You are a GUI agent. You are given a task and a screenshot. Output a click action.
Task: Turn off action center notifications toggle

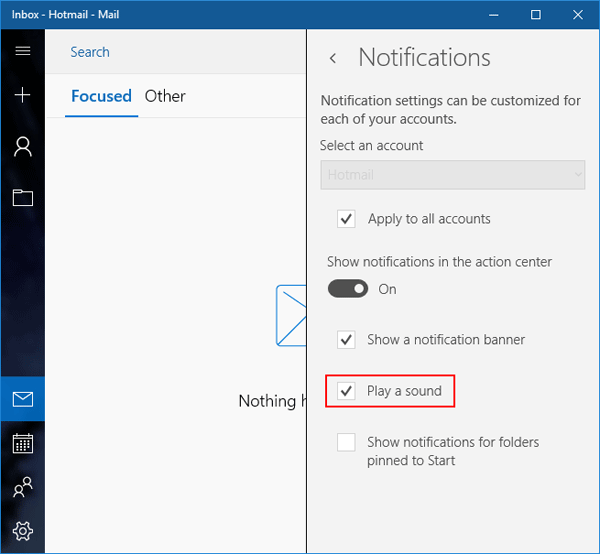pyautogui.click(x=348, y=289)
